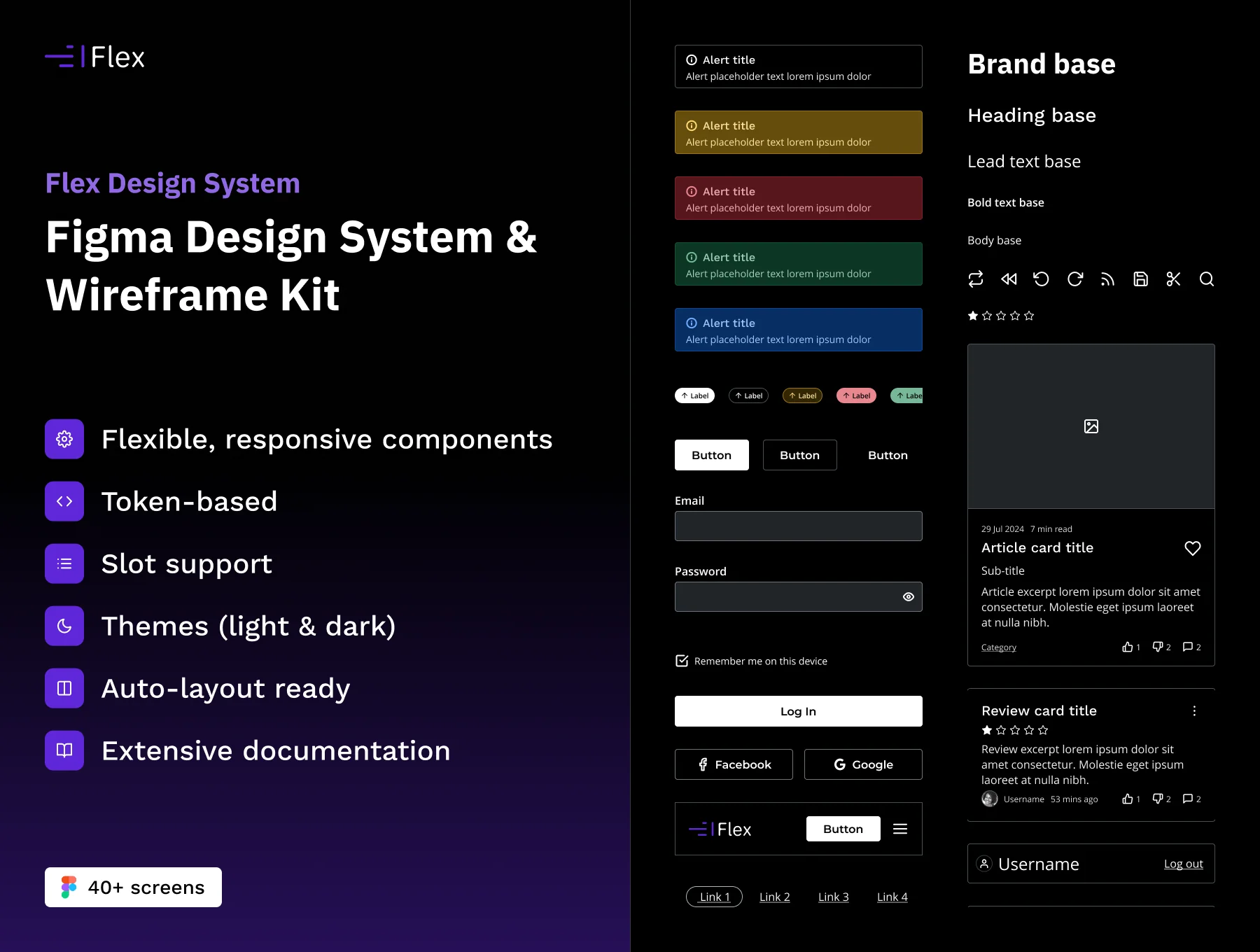
Task: Click the Log out link
Action: click(1184, 864)
